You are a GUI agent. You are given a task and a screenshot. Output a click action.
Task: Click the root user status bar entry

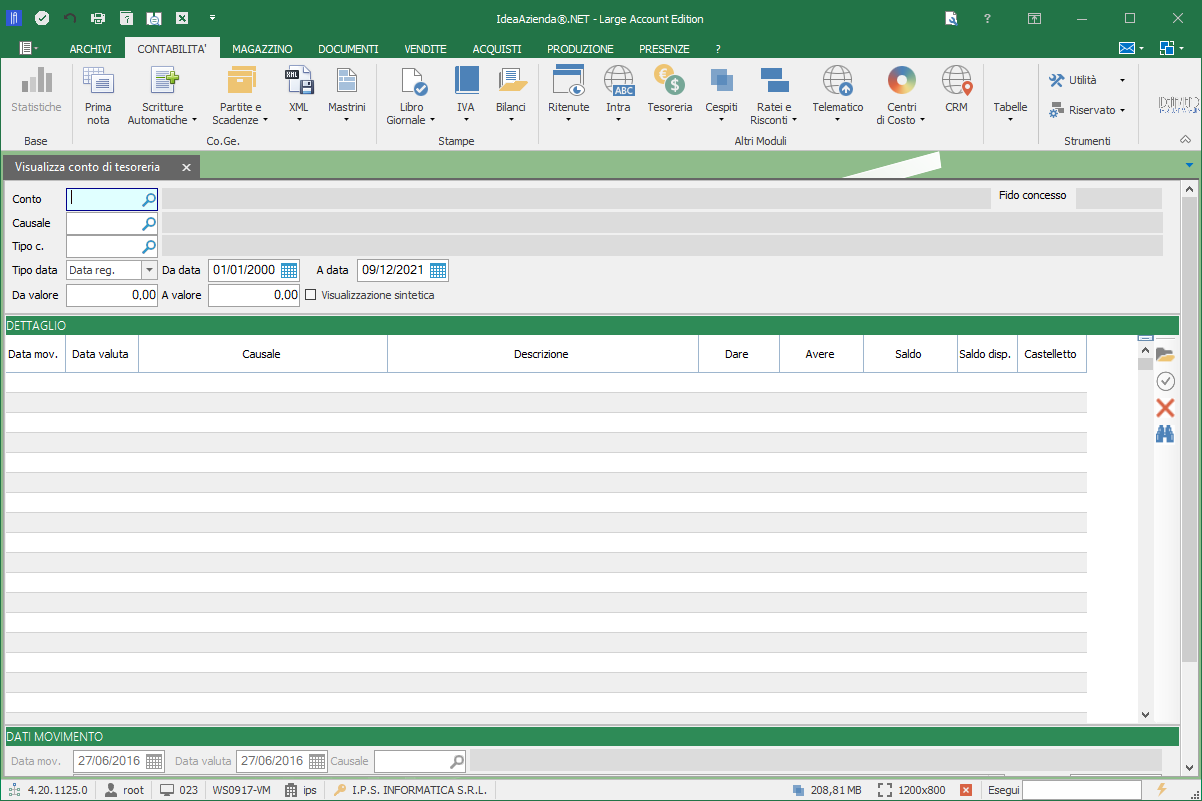(x=125, y=790)
